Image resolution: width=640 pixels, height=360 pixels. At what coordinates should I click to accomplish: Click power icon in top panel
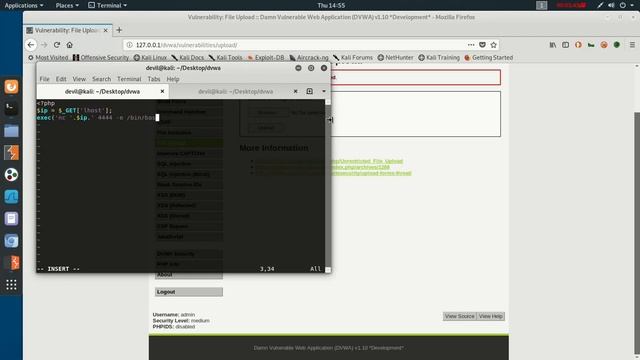pyautogui.click(x=623, y=5)
